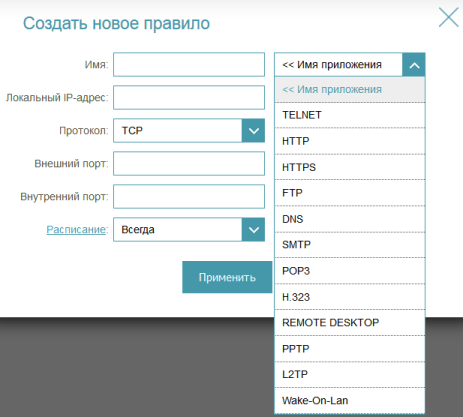Screen dimensions: 463x417
Task: Choose HTTP in the application list
Action: pyautogui.click(x=350, y=141)
